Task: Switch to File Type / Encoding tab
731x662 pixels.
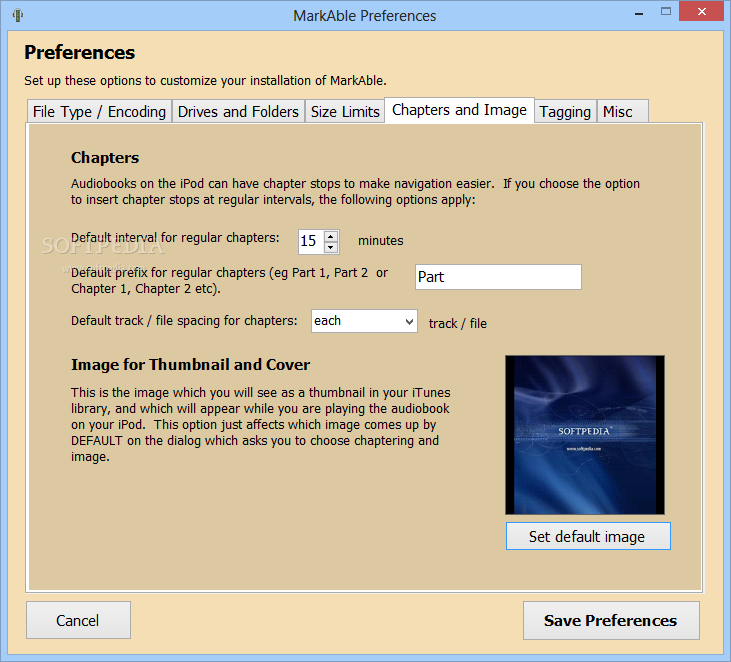Action: [99, 111]
